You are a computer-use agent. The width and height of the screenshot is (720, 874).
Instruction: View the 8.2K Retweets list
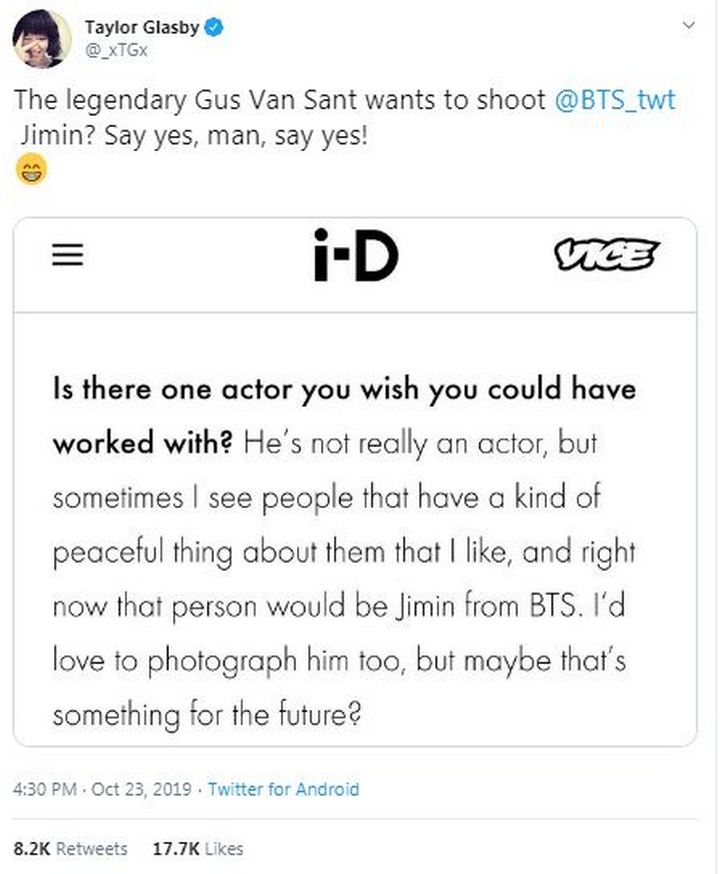pyautogui.click(x=71, y=848)
